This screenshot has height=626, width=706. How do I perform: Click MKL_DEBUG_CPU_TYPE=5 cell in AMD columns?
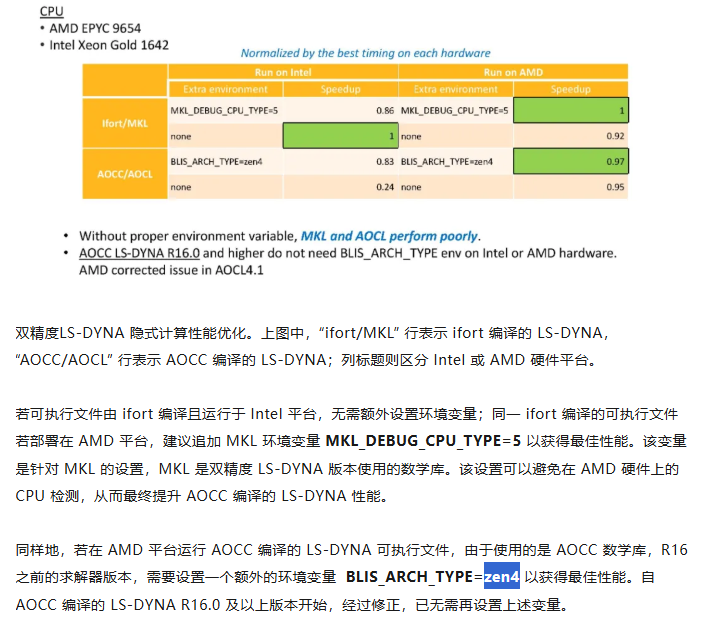point(456,110)
